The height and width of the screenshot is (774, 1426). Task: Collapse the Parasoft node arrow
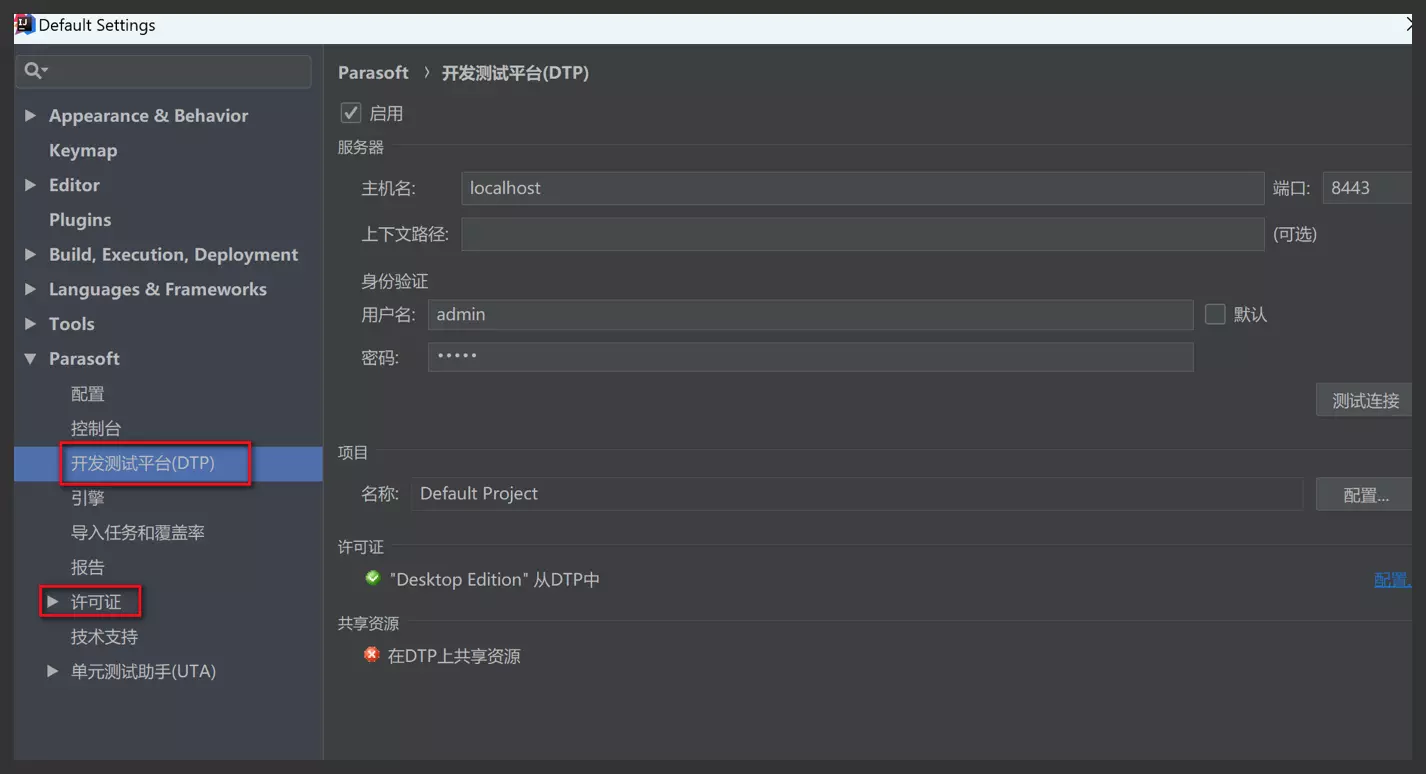pos(30,359)
